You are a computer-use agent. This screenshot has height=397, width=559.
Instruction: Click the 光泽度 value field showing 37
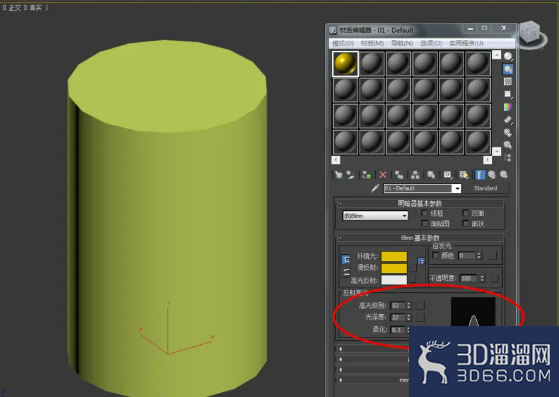(x=398, y=317)
